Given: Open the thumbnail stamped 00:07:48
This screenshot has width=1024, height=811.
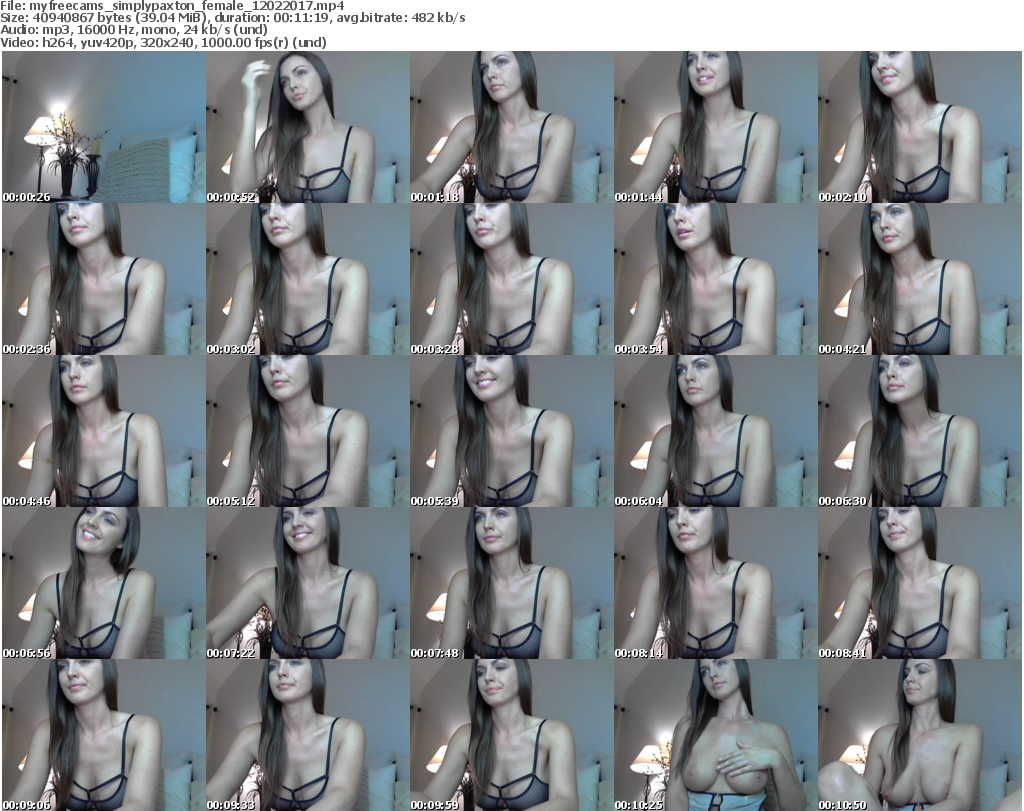Looking at the screenshot, I should click(512, 583).
